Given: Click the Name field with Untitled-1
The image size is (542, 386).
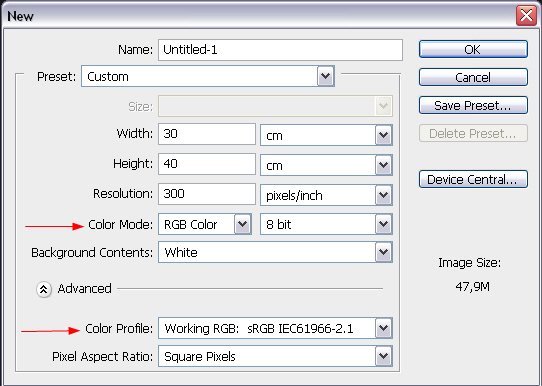Looking at the screenshot, I should click(x=280, y=50).
